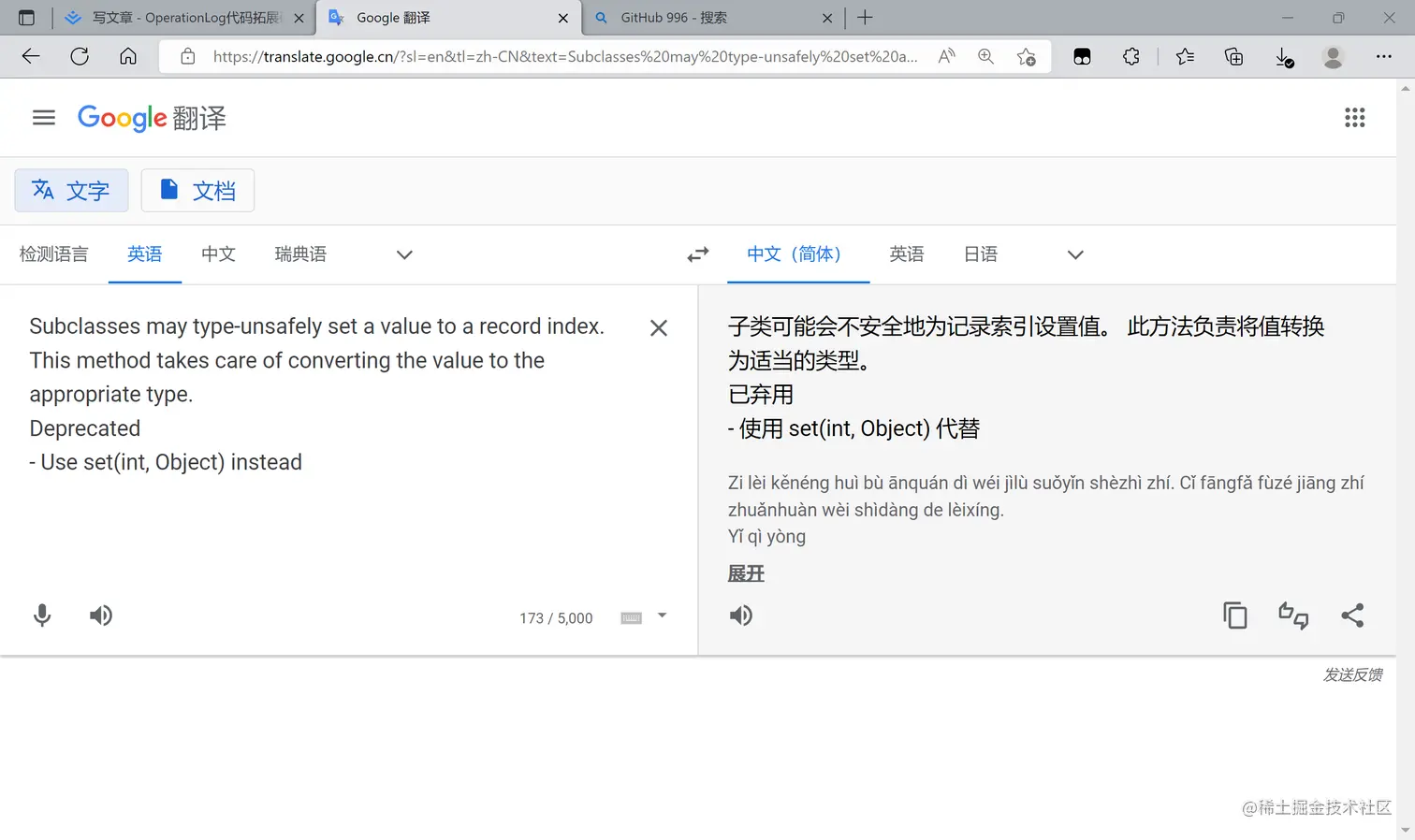The height and width of the screenshot is (840, 1415).
Task: Close the GitHub 996 tab
Action: point(827,18)
